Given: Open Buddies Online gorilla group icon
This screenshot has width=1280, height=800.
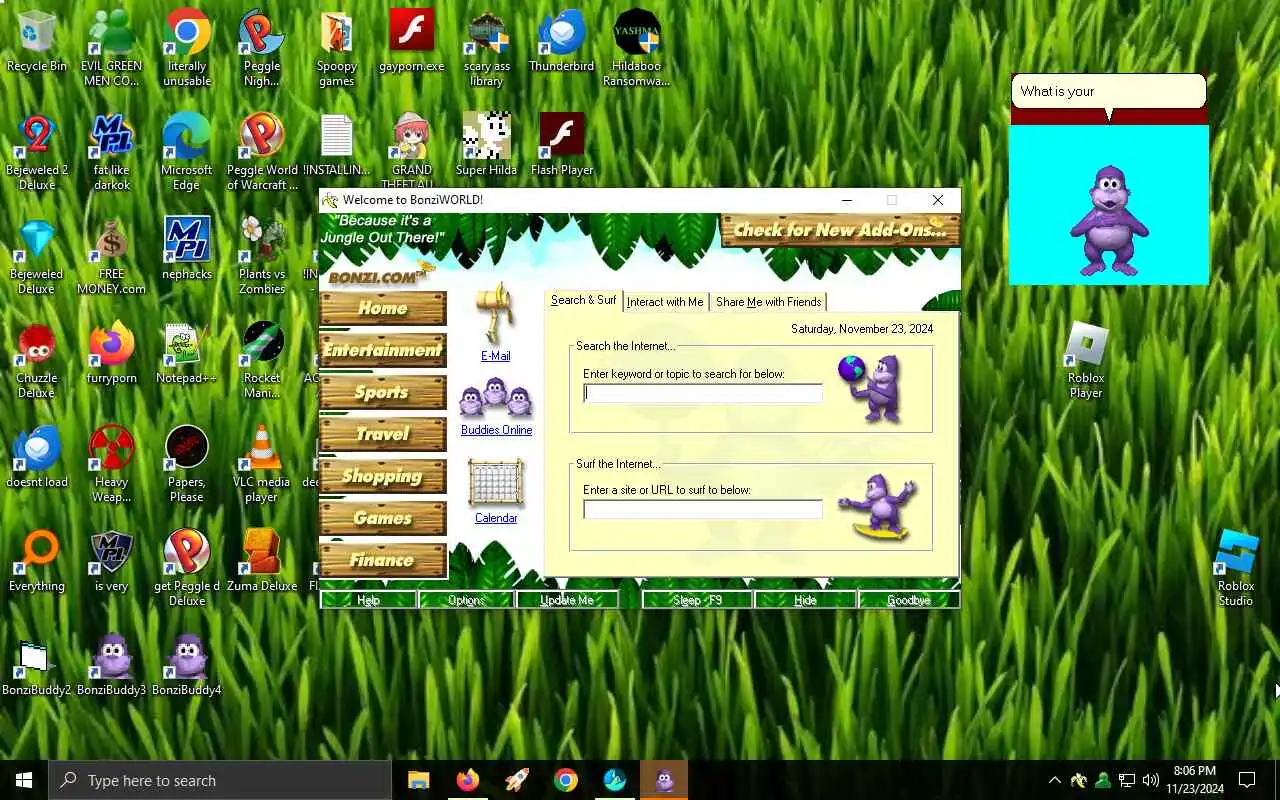Looking at the screenshot, I should coord(496,399).
